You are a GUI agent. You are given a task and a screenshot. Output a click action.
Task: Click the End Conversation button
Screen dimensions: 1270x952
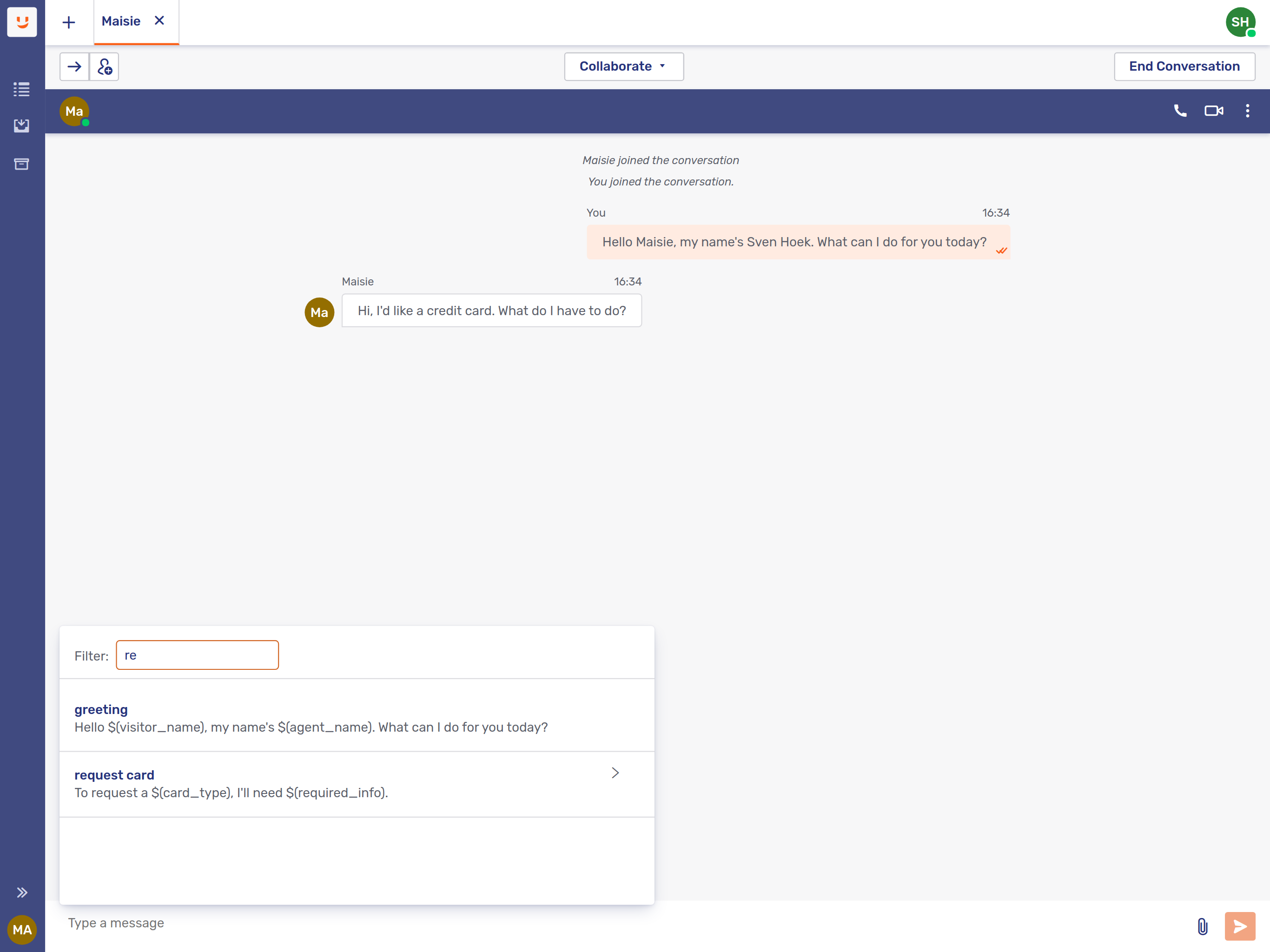pos(1184,66)
